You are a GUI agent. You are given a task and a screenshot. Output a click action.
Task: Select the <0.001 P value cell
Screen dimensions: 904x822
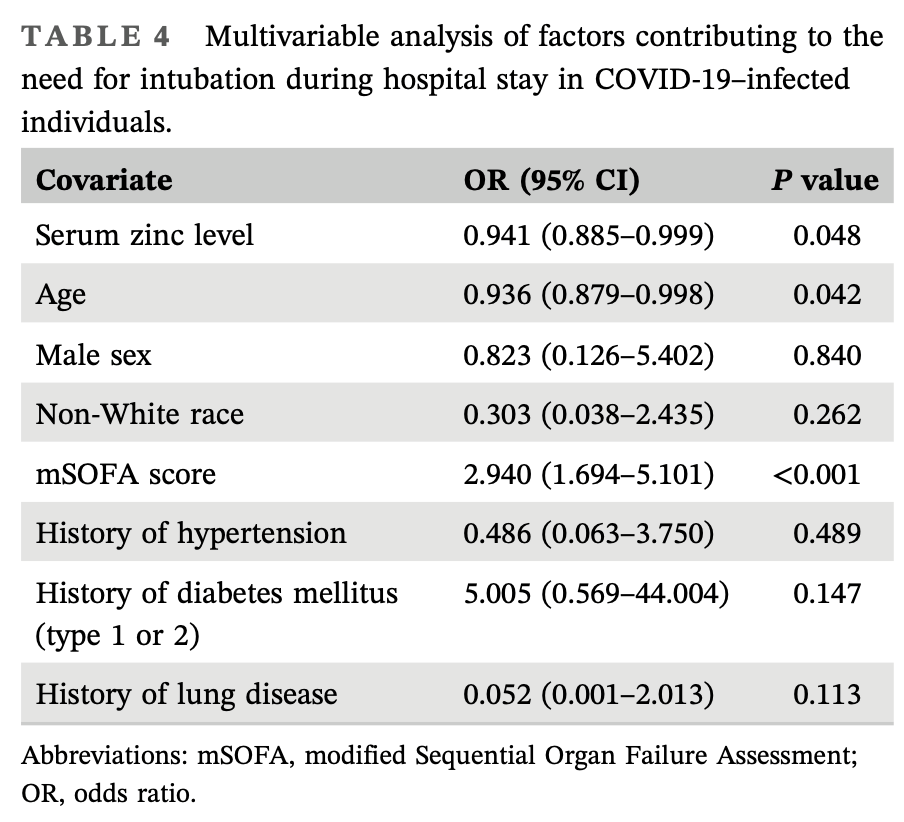(816, 473)
